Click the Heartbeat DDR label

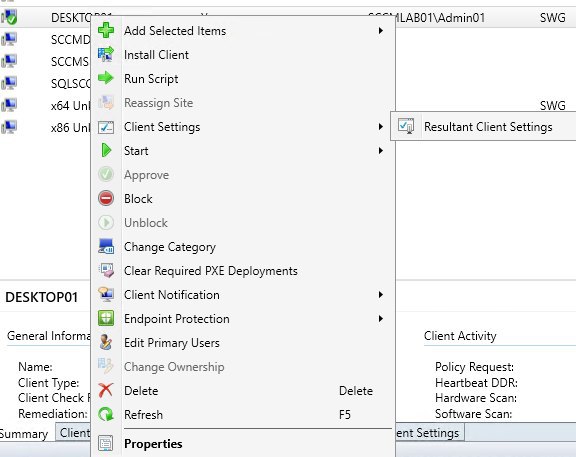coord(476,383)
